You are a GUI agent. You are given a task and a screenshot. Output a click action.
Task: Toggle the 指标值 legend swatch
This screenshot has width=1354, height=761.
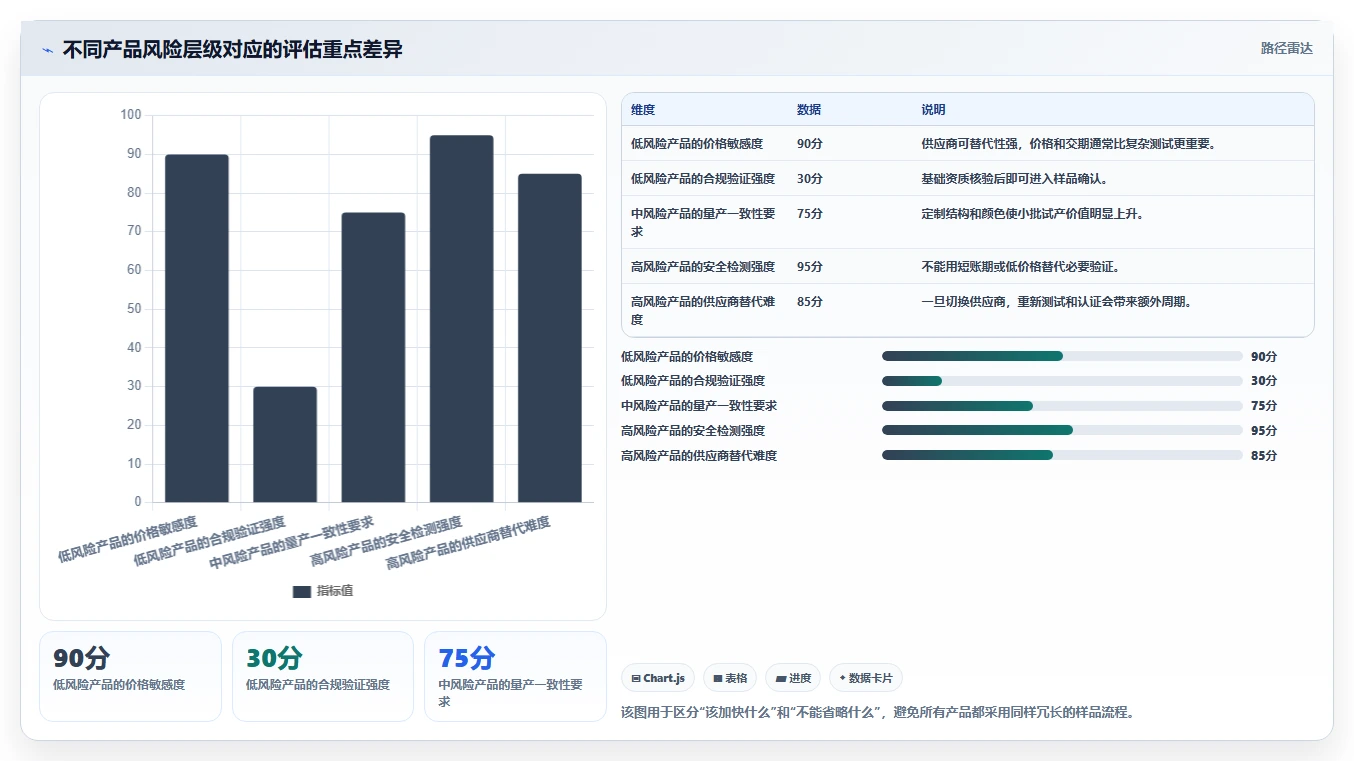click(x=302, y=591)
